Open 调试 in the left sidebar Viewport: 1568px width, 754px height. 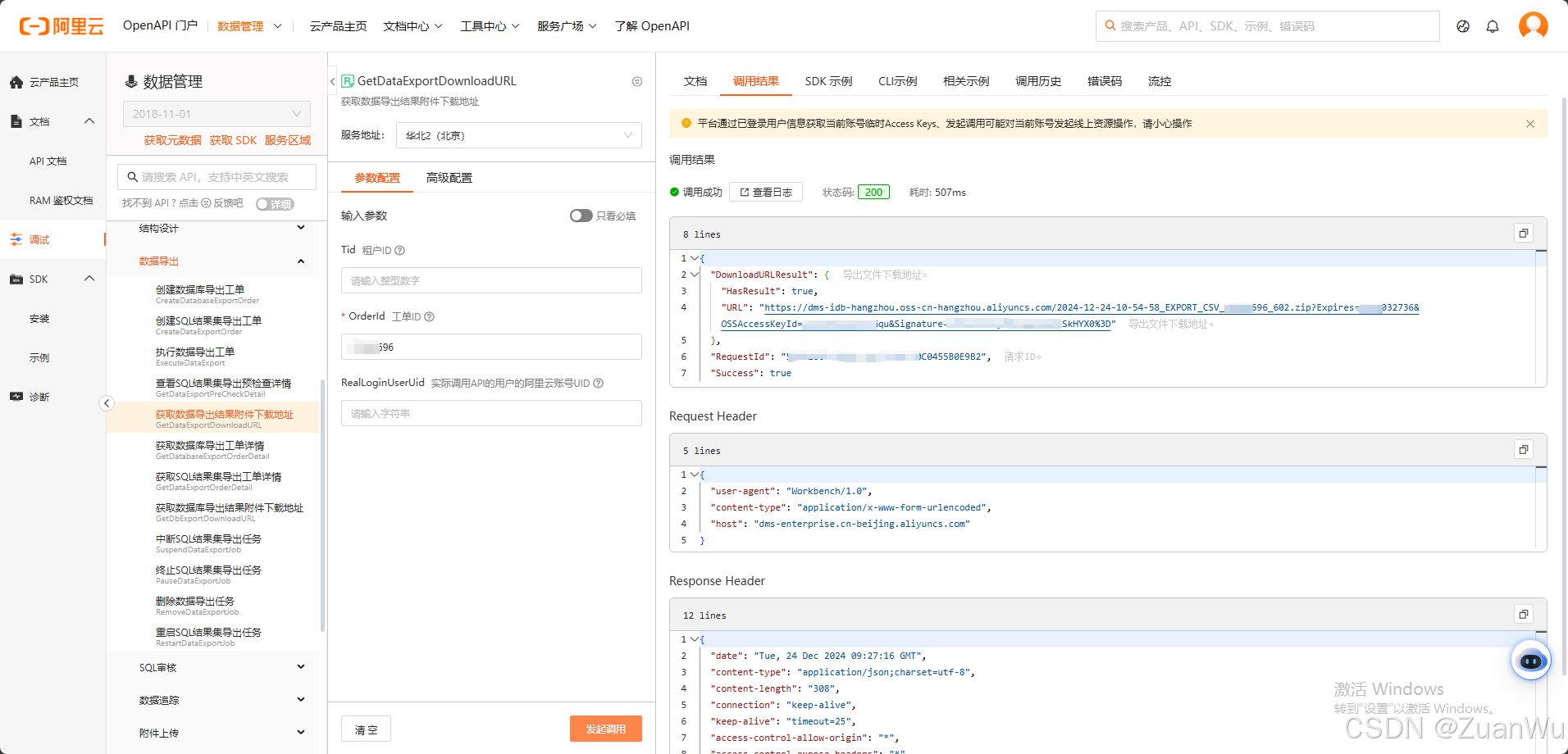point(39,239)
